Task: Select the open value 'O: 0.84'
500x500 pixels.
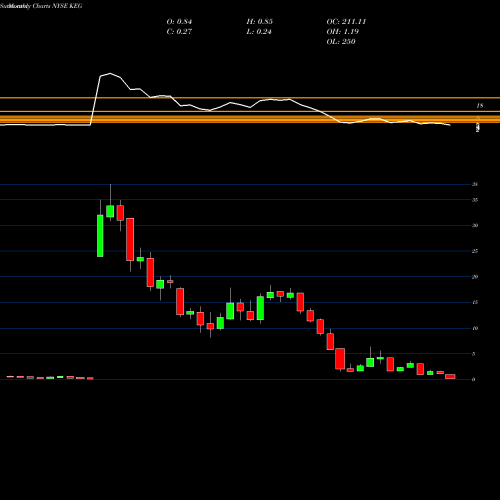Action: [179, 22]
